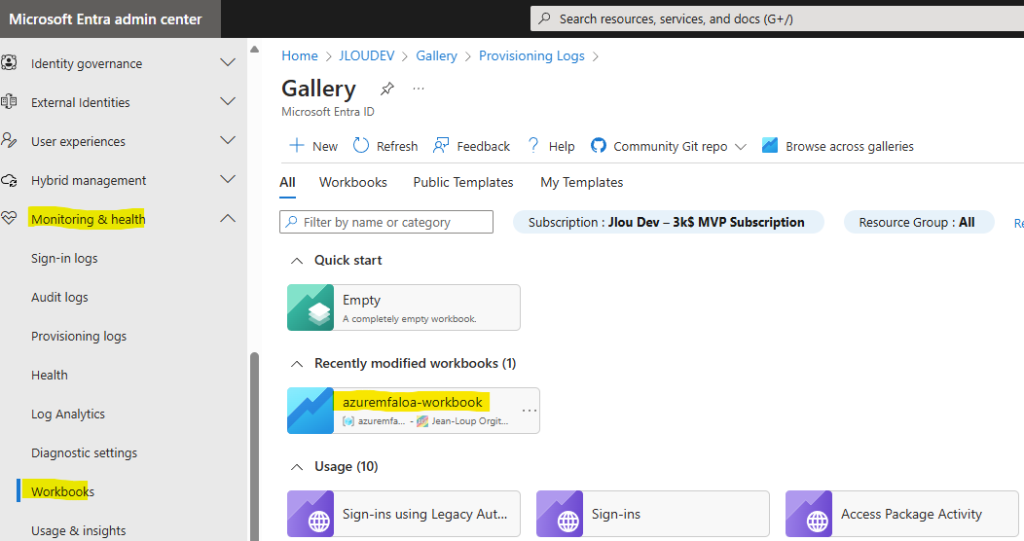Click the Help toolbar button label
1024x541 pixels.
pos(562,146)
